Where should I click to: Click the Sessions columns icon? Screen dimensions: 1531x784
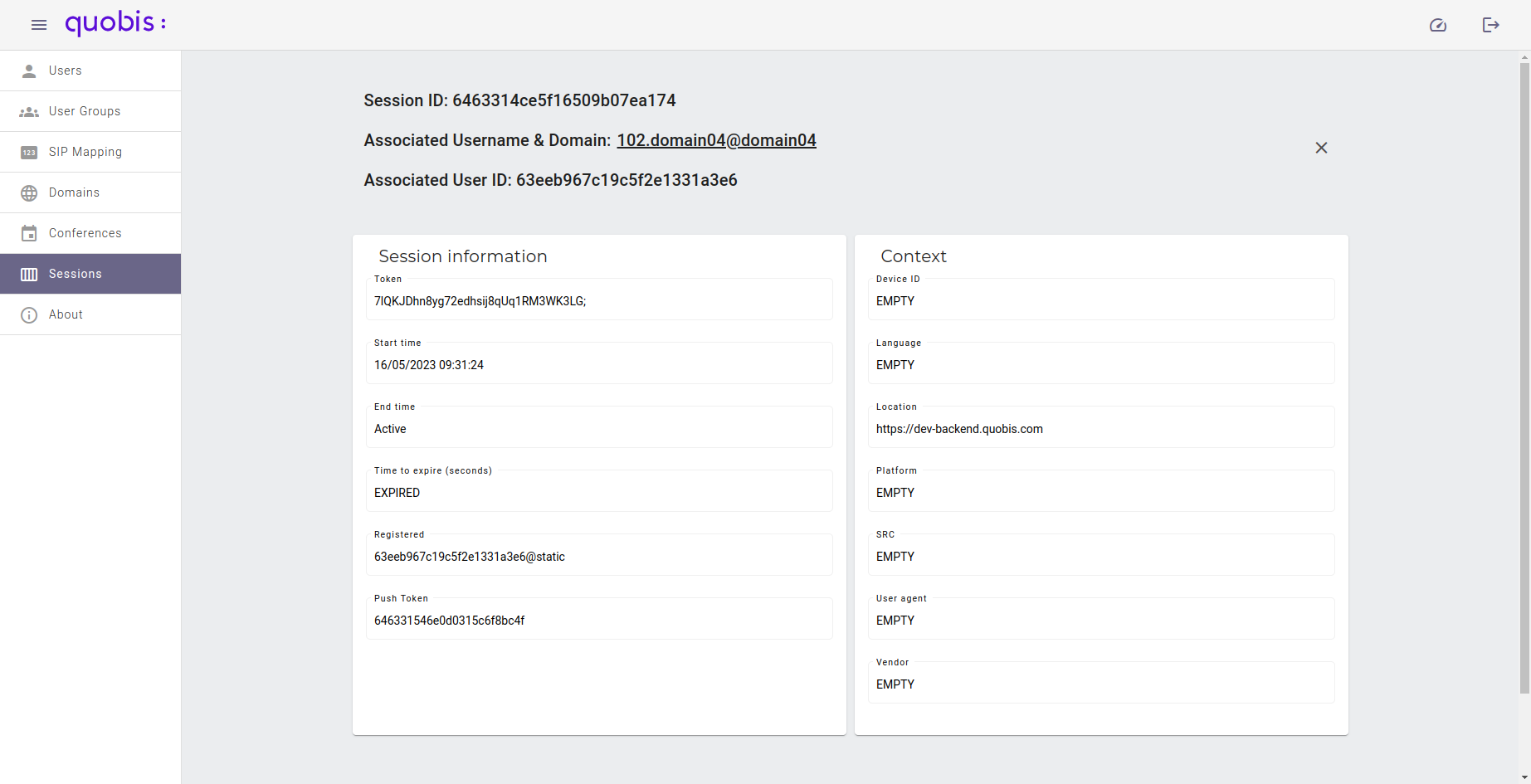click(29, 274)
